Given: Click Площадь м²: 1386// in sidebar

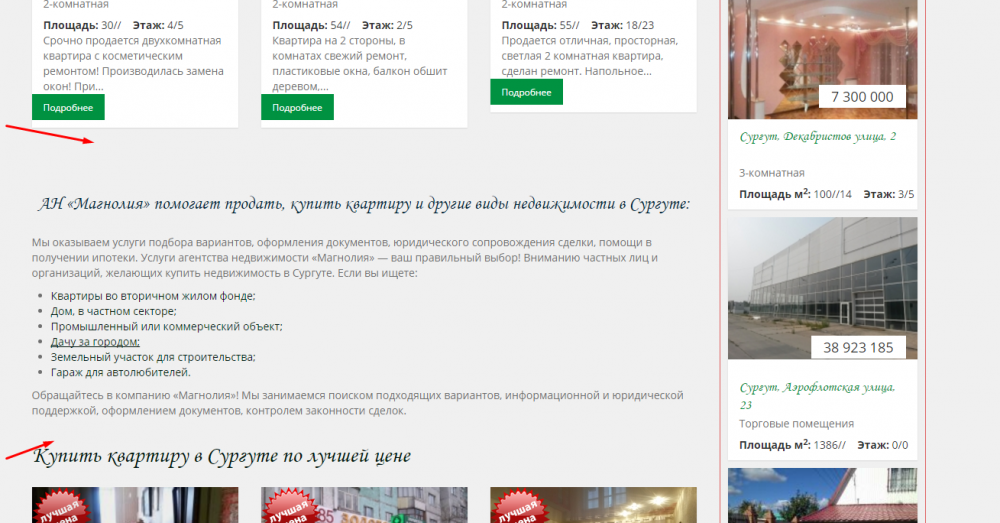Looking at the screenshot, I should coord(792,445).
